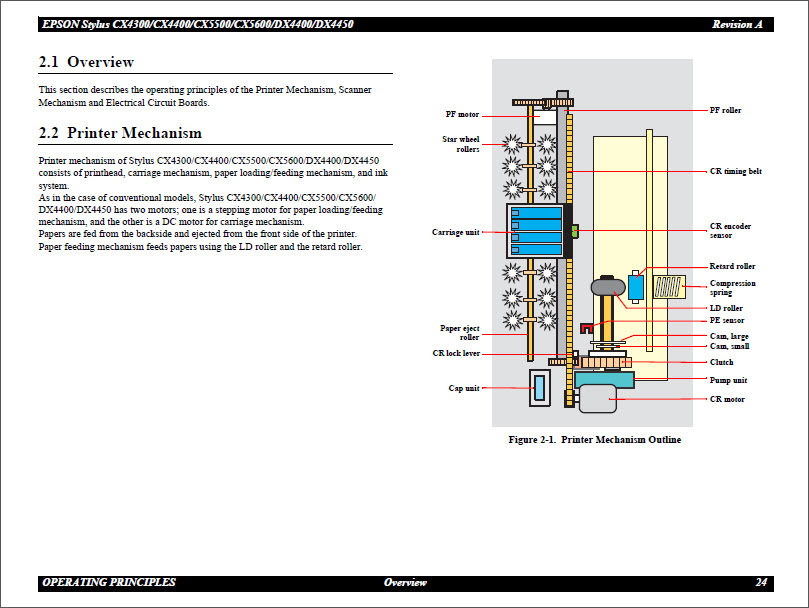809x608 pixels.
Task: Click the "CR timing belt" label
Action: (735, 171)
